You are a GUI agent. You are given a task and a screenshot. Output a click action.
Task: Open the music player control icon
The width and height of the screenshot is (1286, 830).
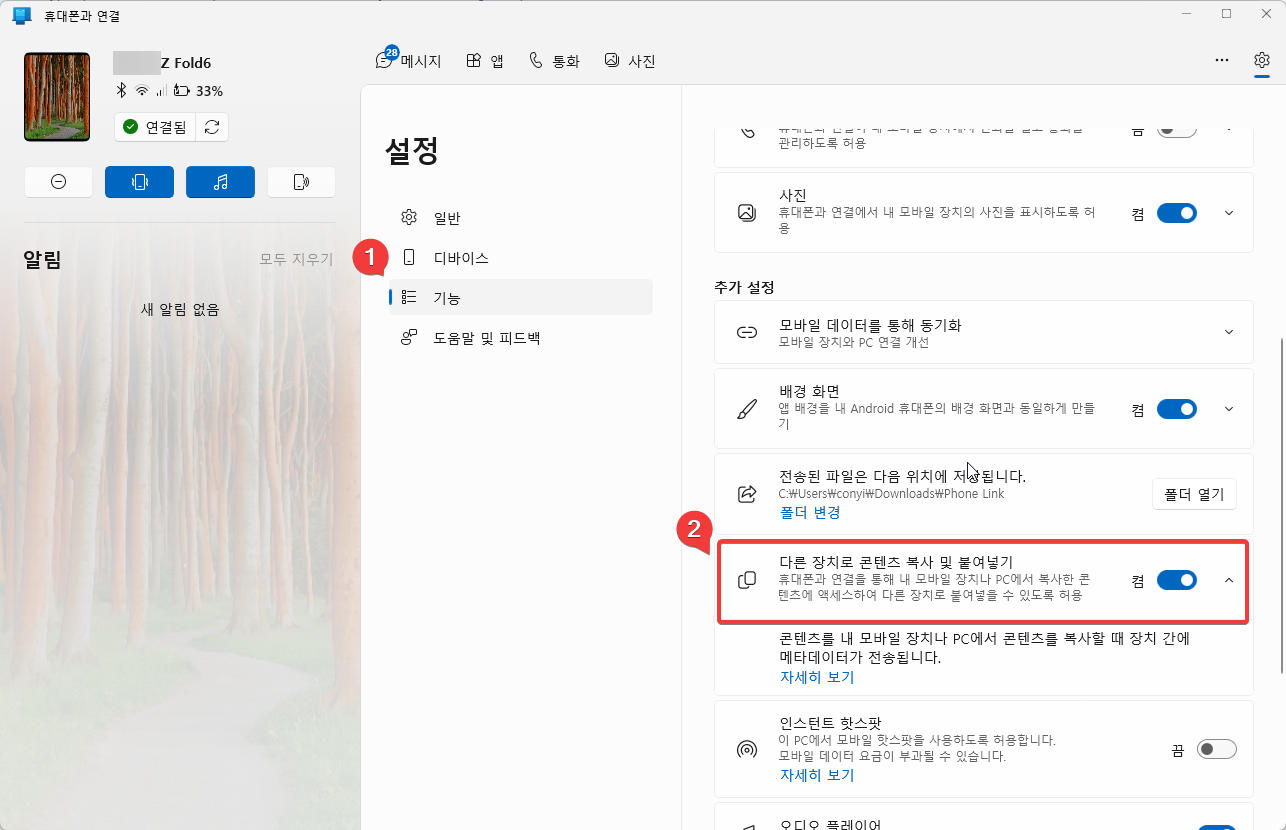(x=220, y=181)
